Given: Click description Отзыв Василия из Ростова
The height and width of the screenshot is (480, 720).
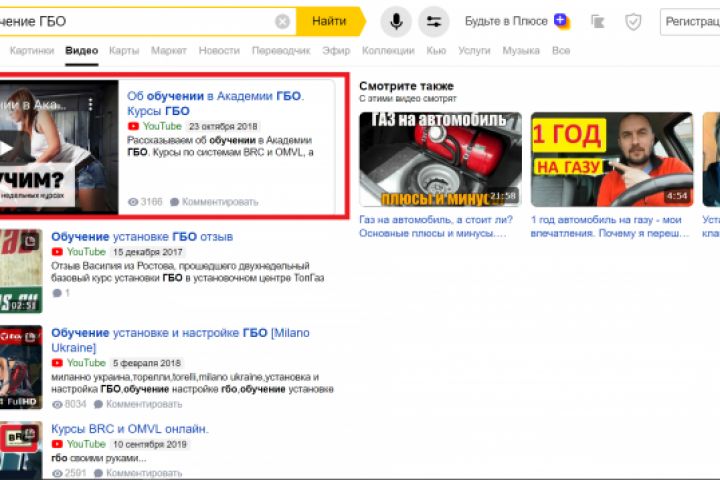Looking at the screenshot, I should point(188,272).
